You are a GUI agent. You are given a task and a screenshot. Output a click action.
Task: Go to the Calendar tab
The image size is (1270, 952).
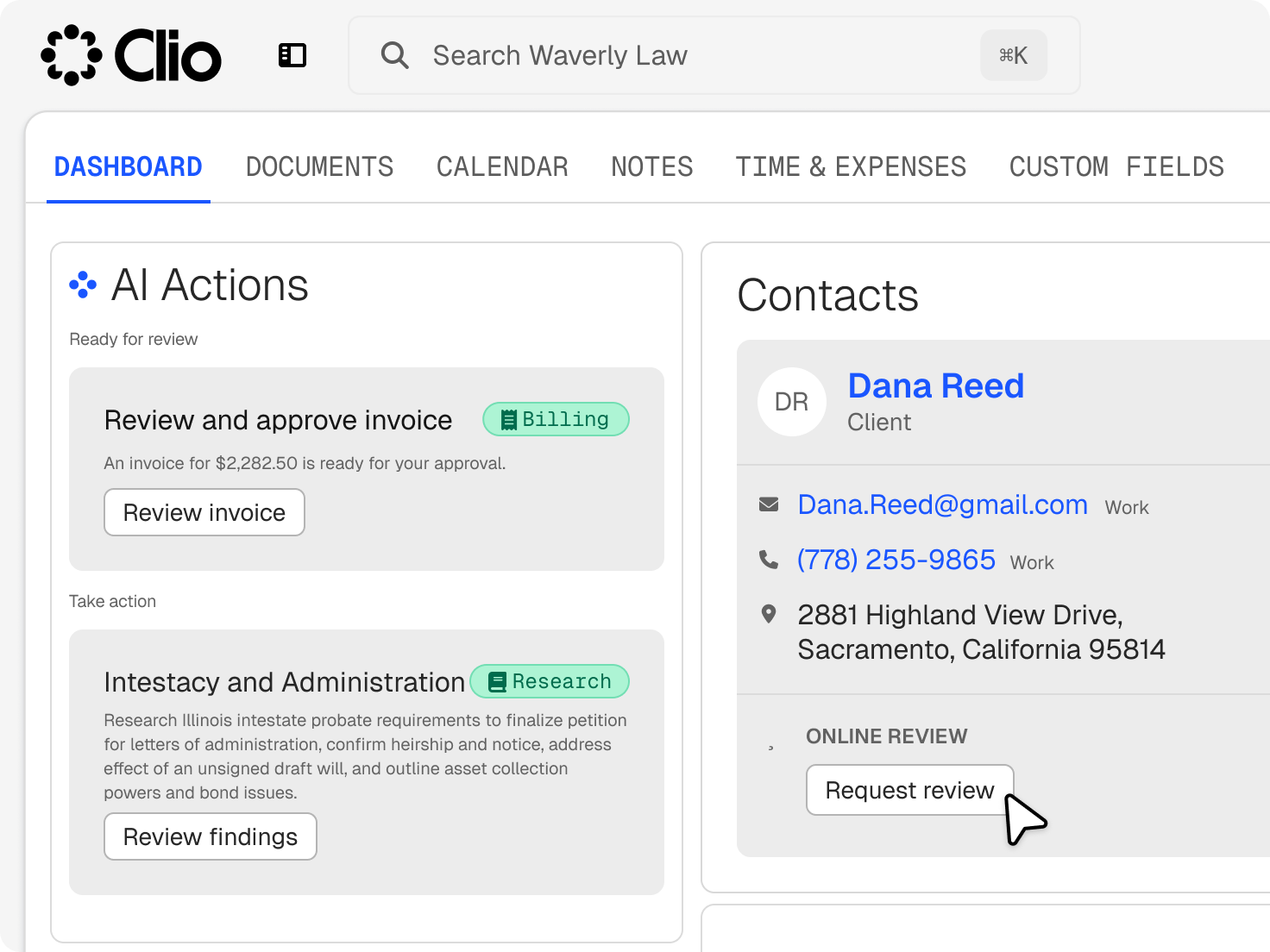[x=502, y=166]
